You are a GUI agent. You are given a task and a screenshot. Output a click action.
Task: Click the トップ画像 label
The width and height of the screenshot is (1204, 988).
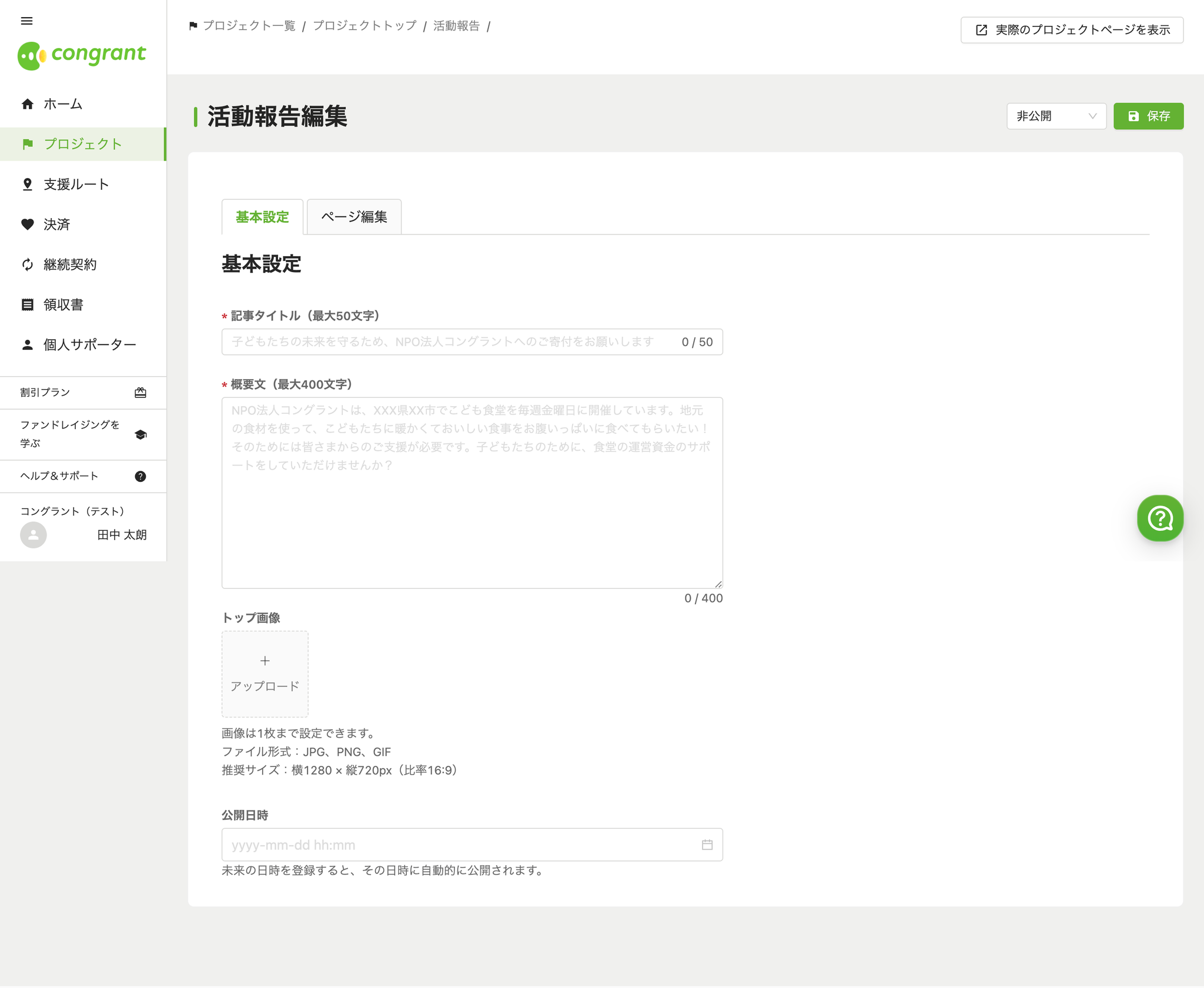251,618
